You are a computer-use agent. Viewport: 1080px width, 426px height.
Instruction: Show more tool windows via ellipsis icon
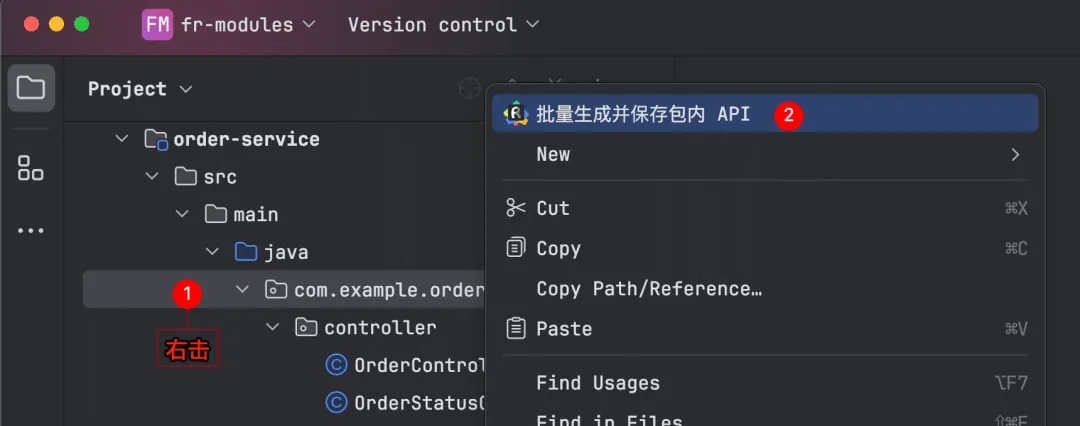(x=31, y=230)
